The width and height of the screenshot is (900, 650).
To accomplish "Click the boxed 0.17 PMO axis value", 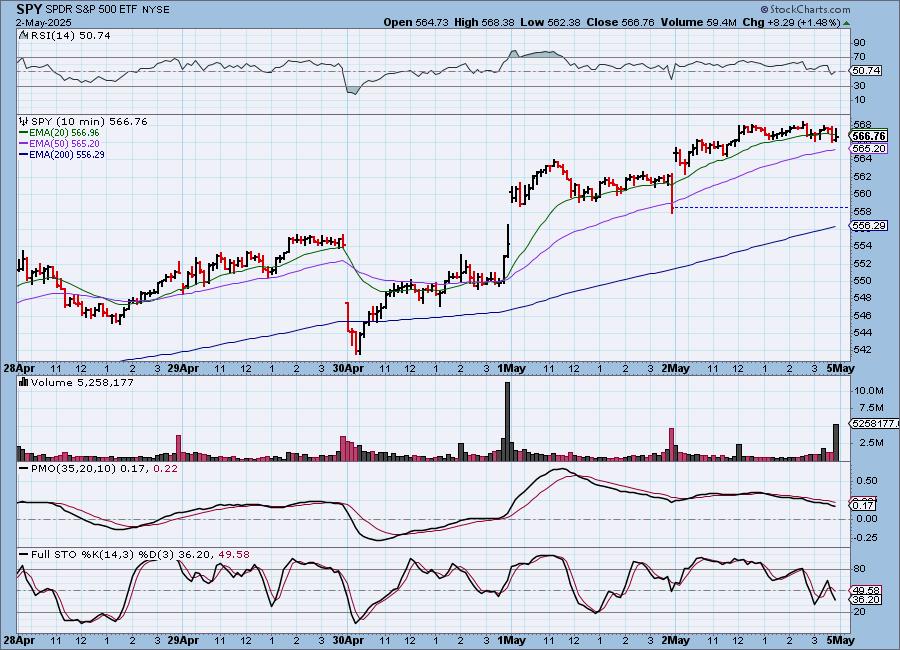I will click(x=864, y=505).
